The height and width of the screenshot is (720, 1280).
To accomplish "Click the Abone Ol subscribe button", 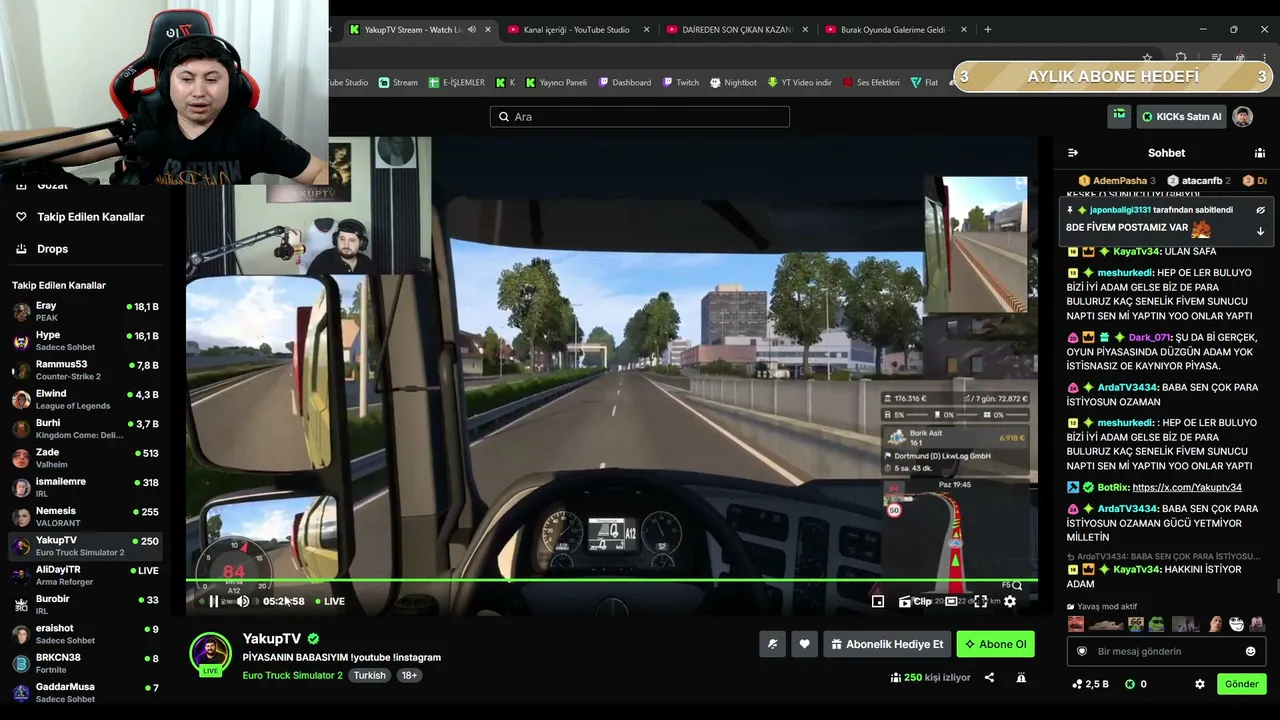I will coord(995,644).
